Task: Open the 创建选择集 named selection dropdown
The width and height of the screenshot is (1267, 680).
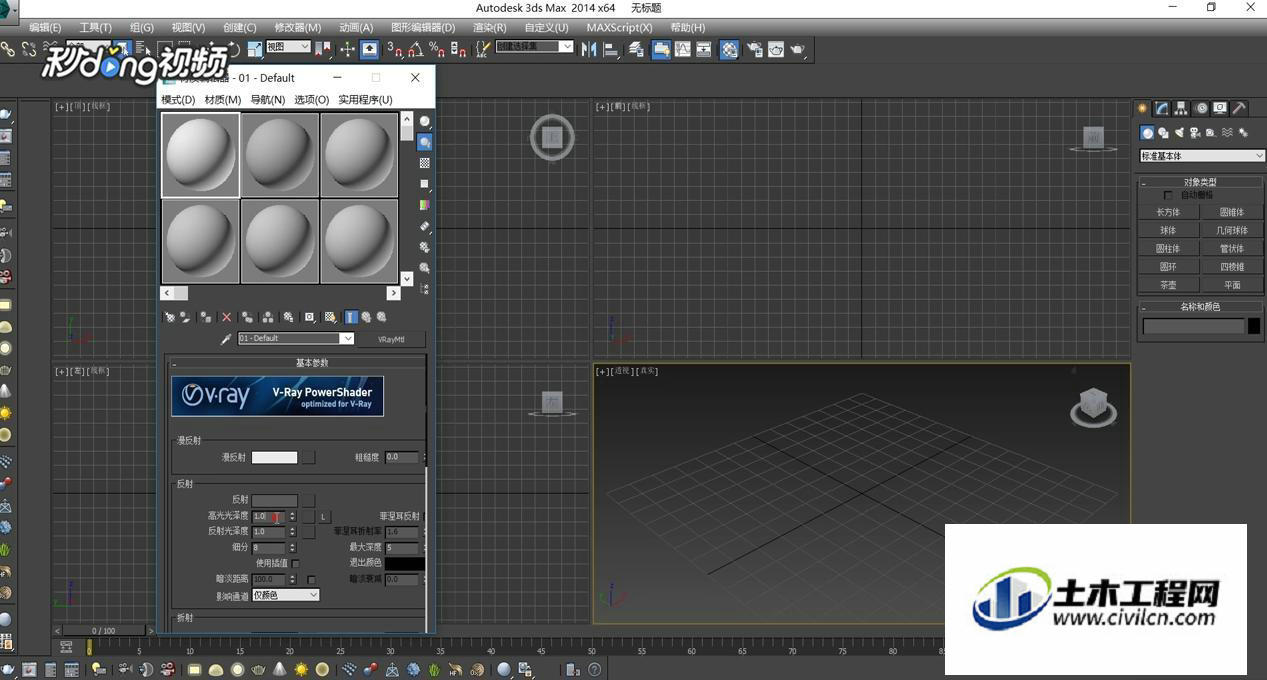Action: pos(535,47)
